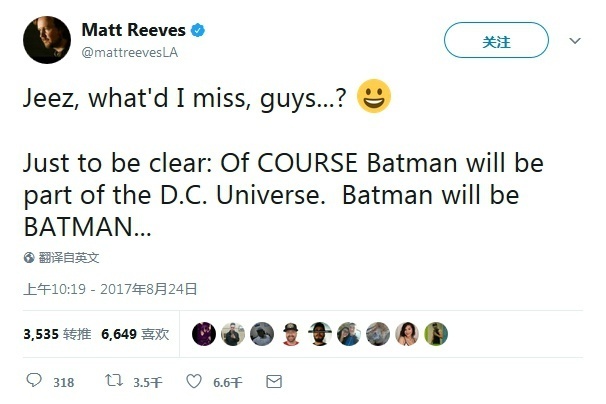Select the liker avatar with red cap
This screenshot has width=606, height=404.
(x=290, y=334)
